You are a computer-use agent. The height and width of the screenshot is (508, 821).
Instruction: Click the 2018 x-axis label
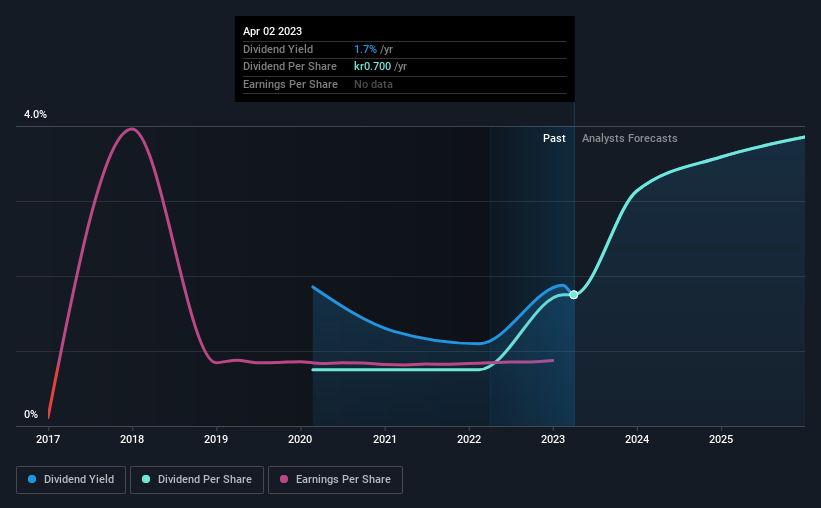pos(132,439)
